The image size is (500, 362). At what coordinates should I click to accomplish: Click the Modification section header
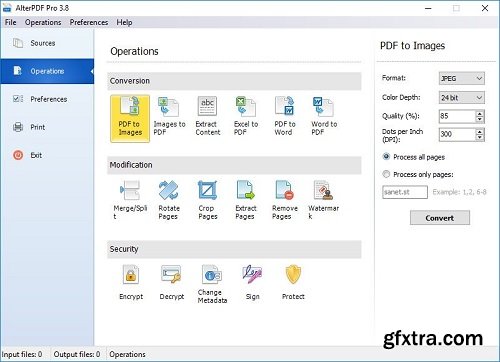[234, 165]
